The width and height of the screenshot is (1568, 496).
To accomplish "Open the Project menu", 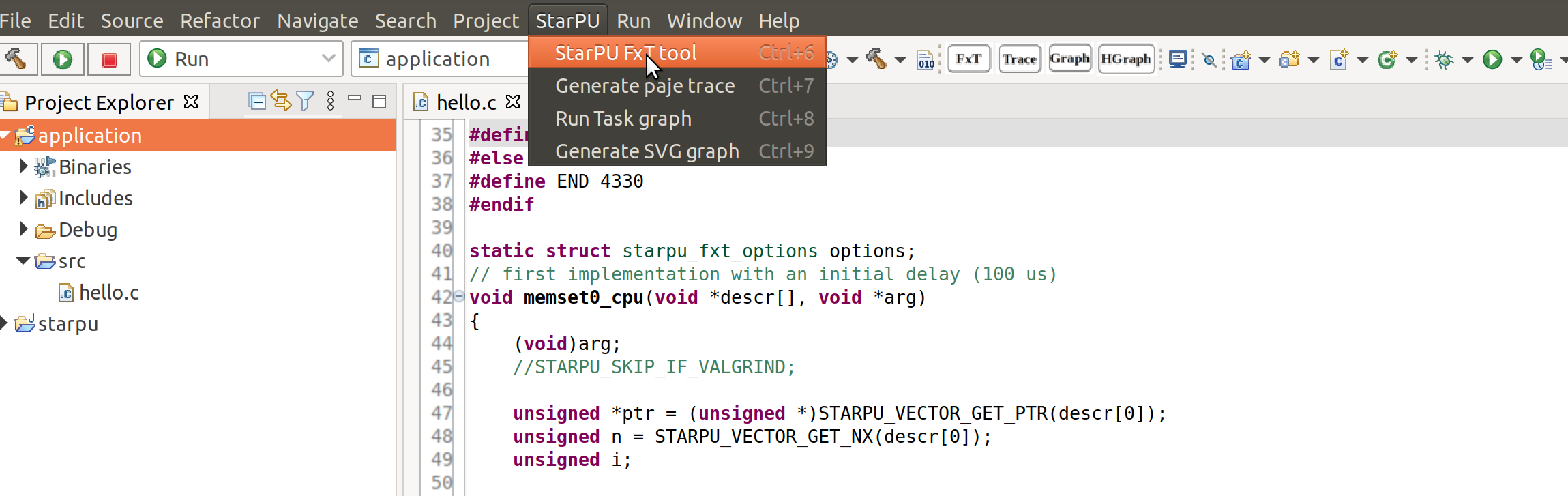I will point(486,20).
